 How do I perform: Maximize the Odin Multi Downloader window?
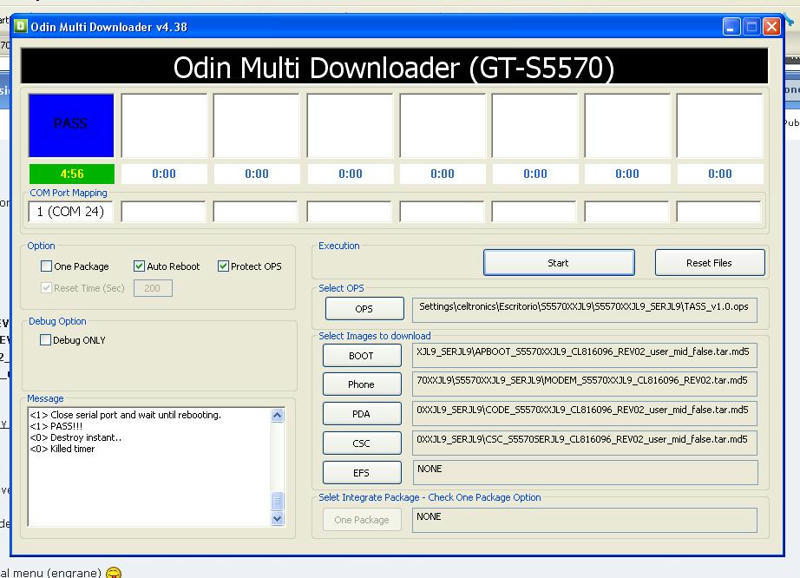click(x=752, y=27)
